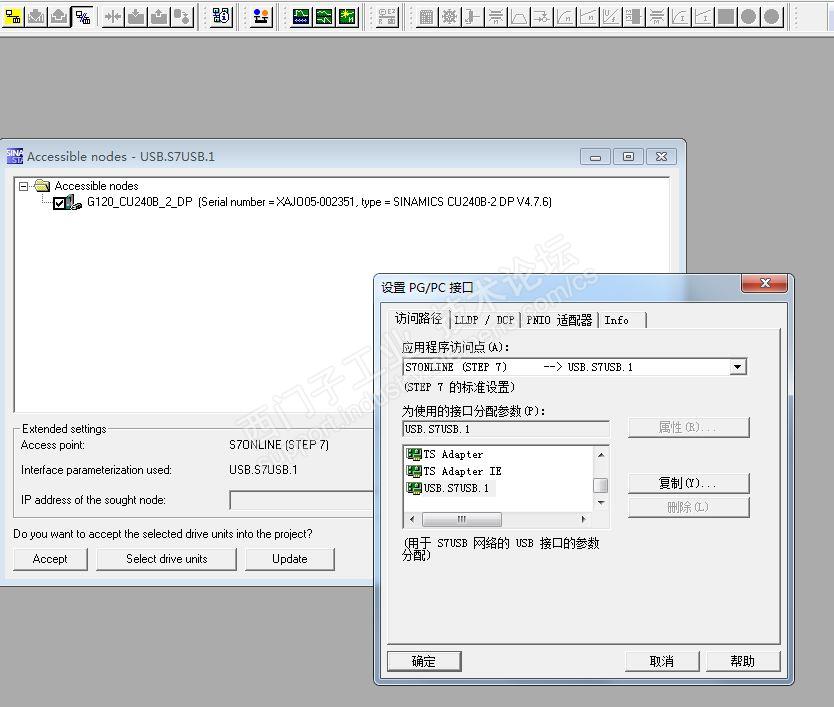Viewport: 834px width, 707px height.
Task: Click the interface list scroll-down arrow
Action: click(x=601, y=503)
